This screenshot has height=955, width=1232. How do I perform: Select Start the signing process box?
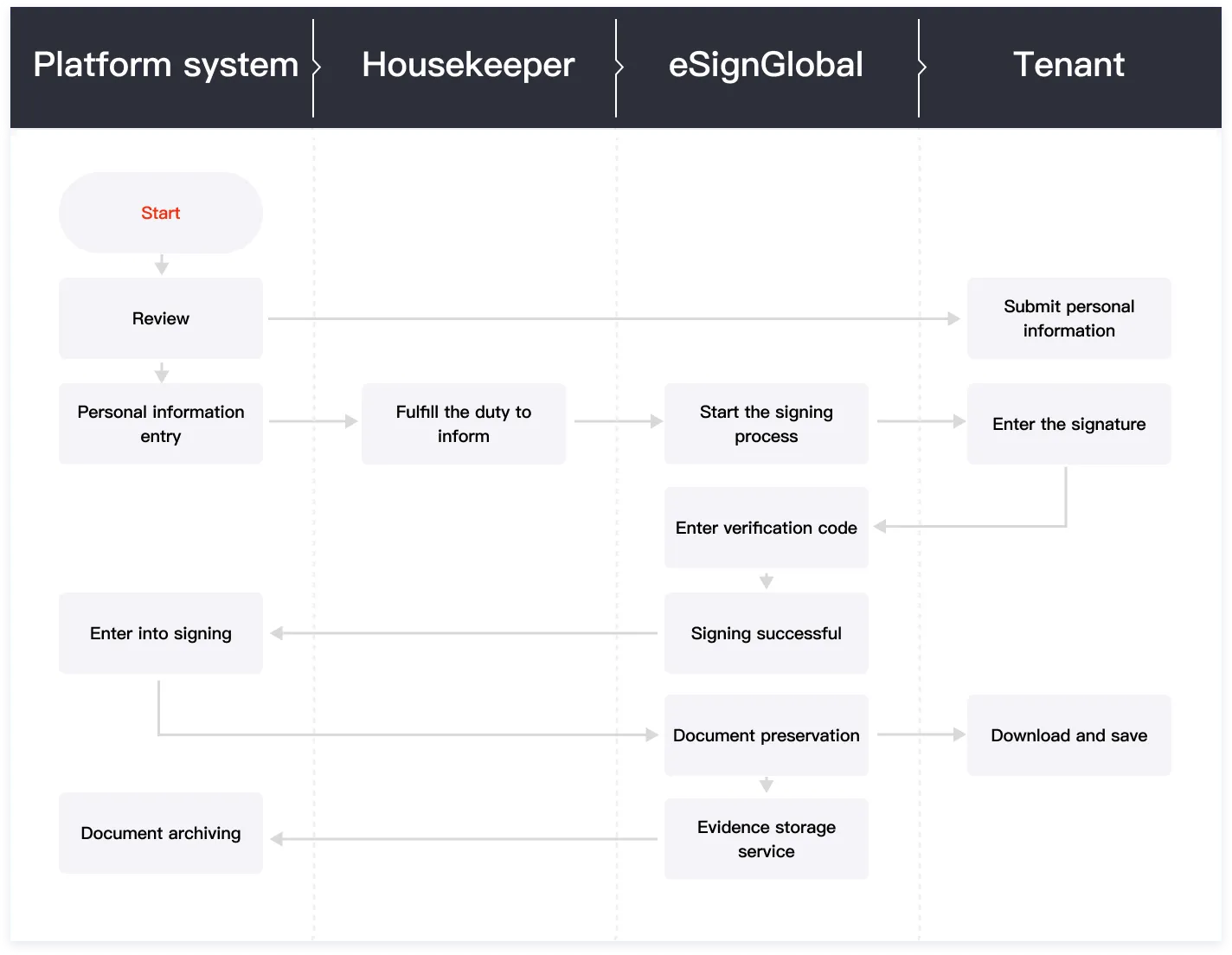coord(767,424)
